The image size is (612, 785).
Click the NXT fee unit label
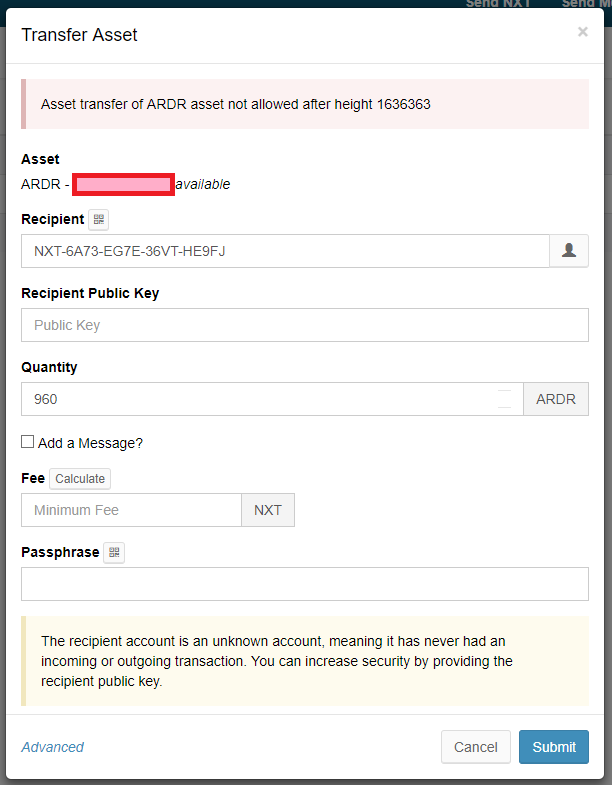tap(268, 510)
